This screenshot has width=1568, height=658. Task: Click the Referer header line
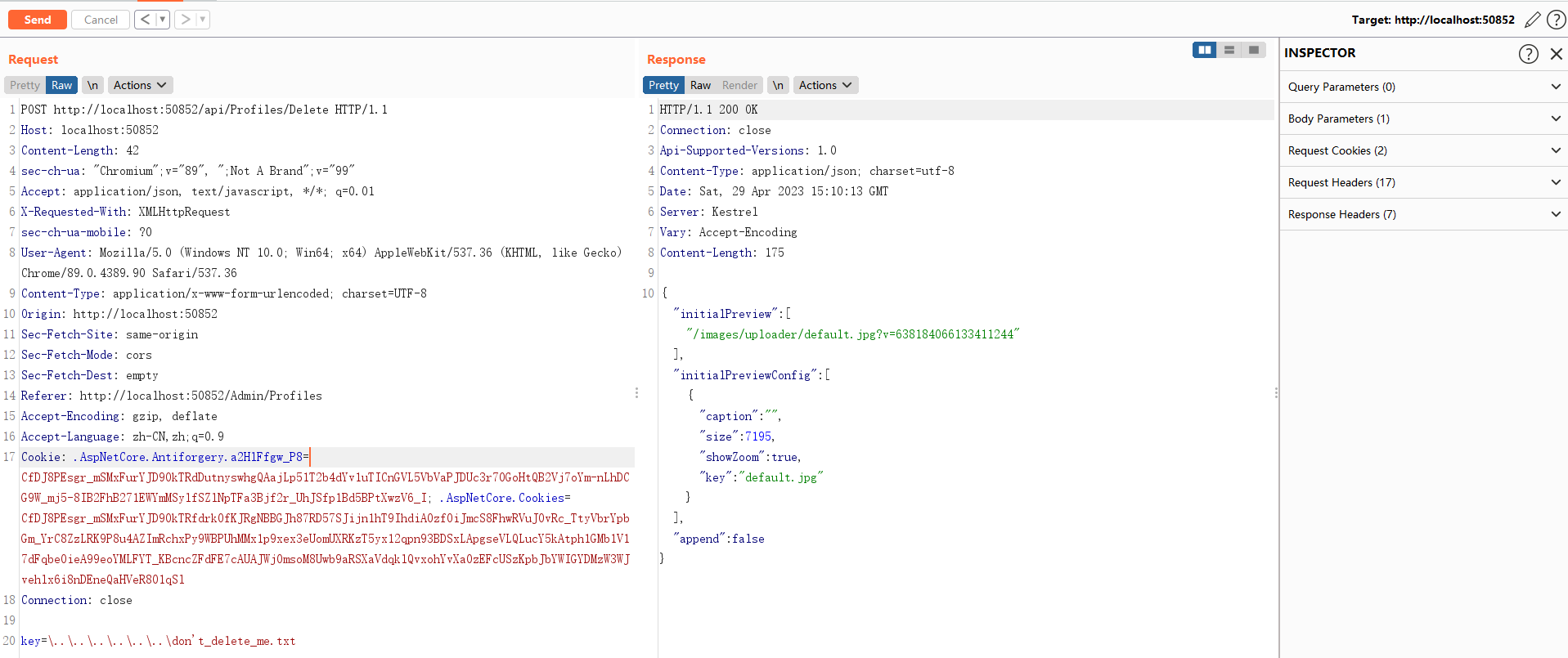[x=172, y=396]
